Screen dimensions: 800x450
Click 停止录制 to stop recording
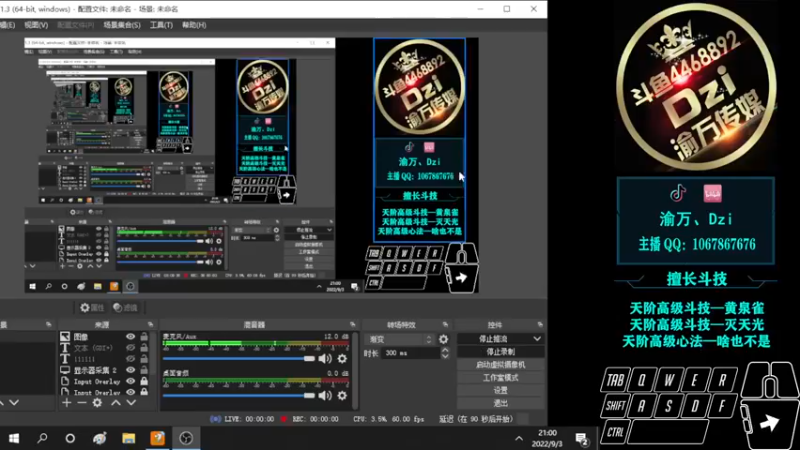click(x=501, y=352)
